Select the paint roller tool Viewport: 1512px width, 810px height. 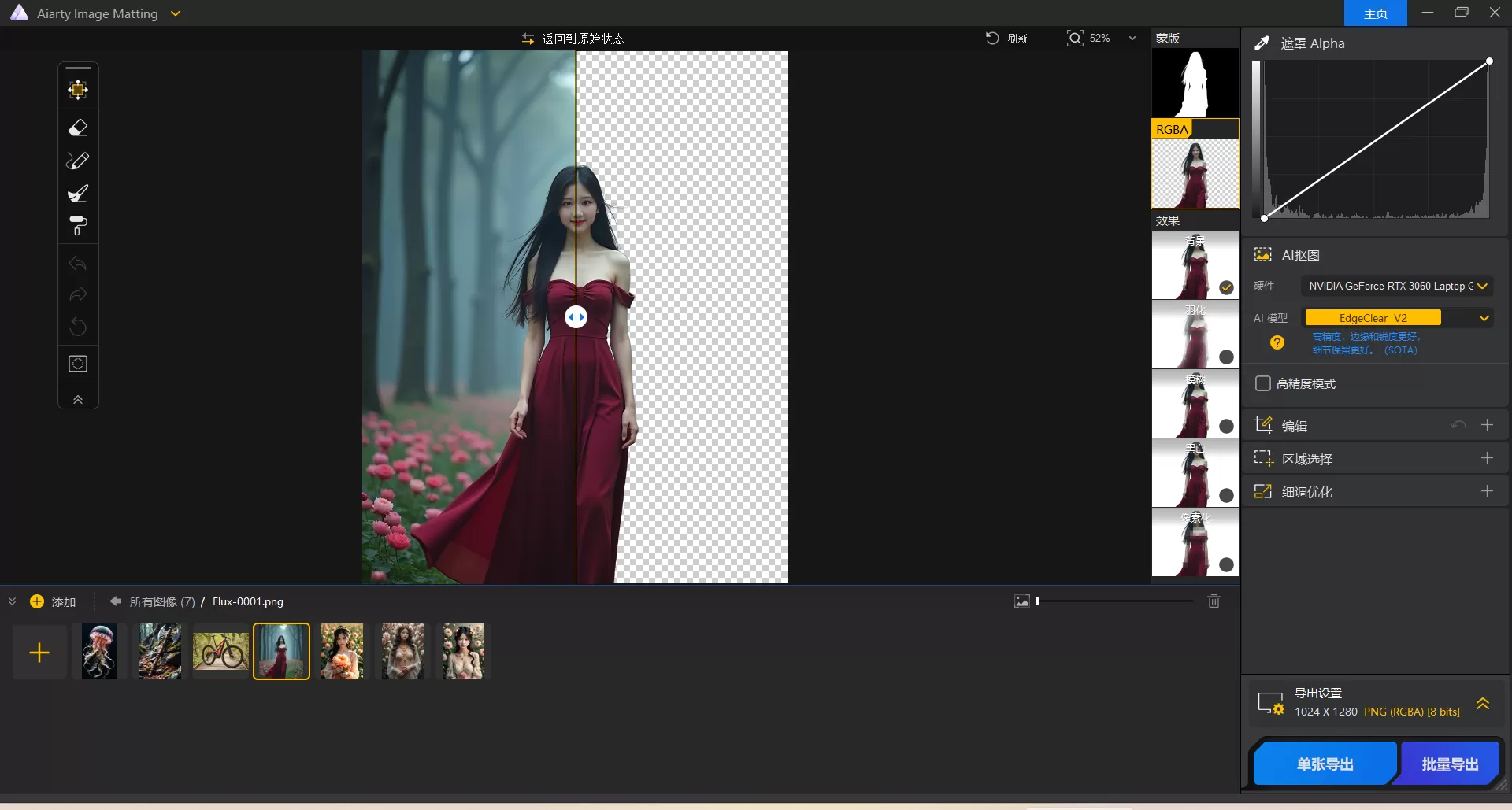[x=78, y=227]
